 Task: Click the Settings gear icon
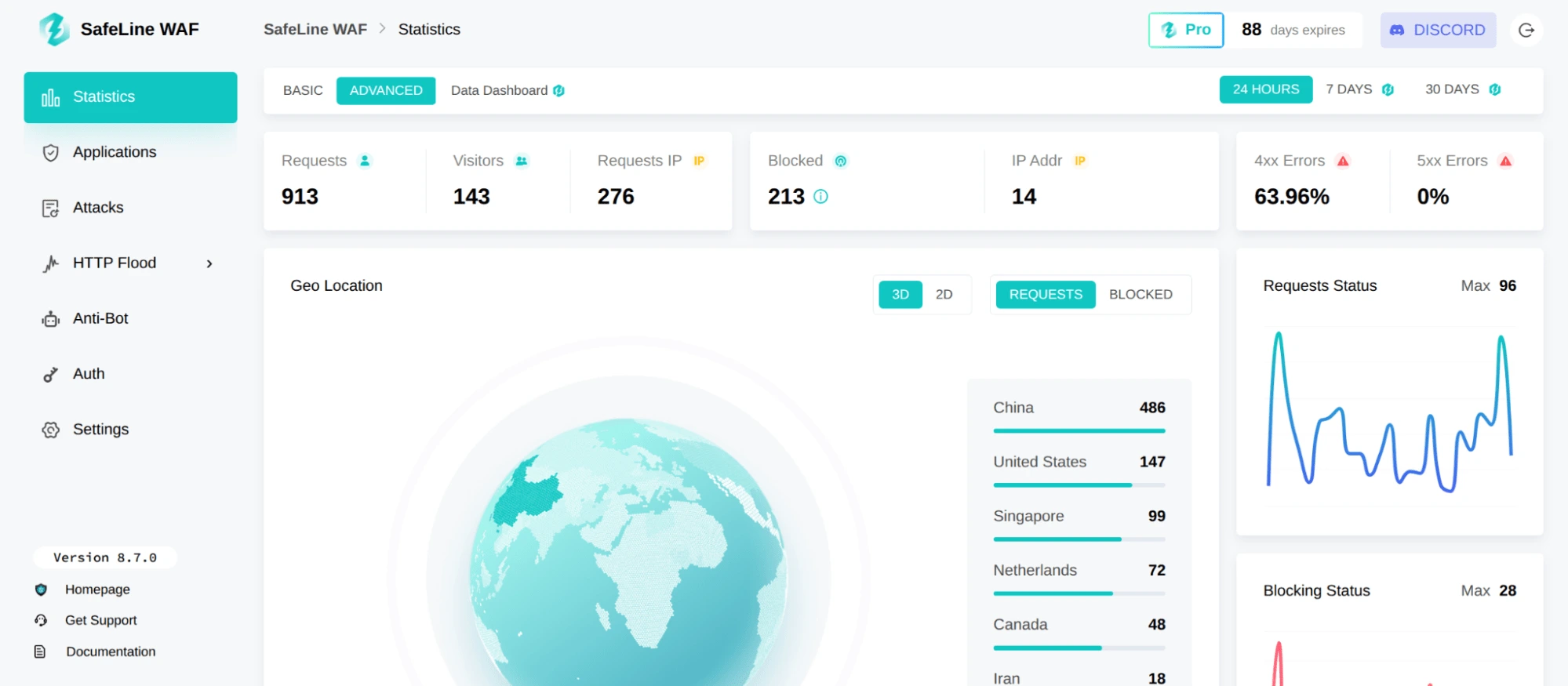[x=50, y=430]
